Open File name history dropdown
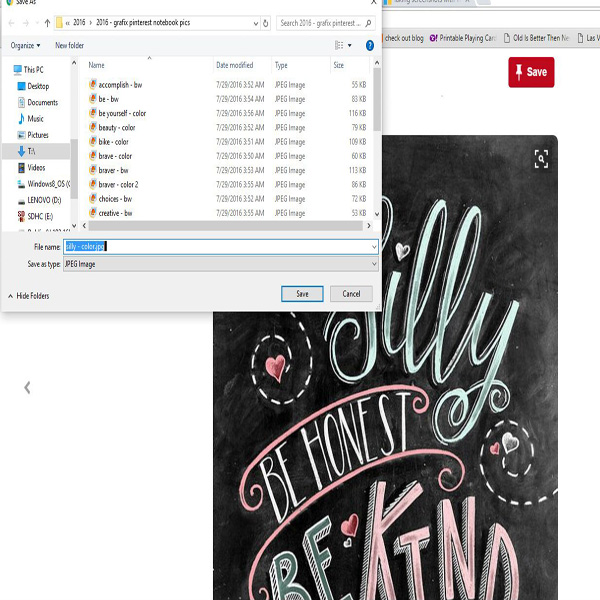Image resolution: width=600 pixels, height=600 pixels. (x=374, y=247)
